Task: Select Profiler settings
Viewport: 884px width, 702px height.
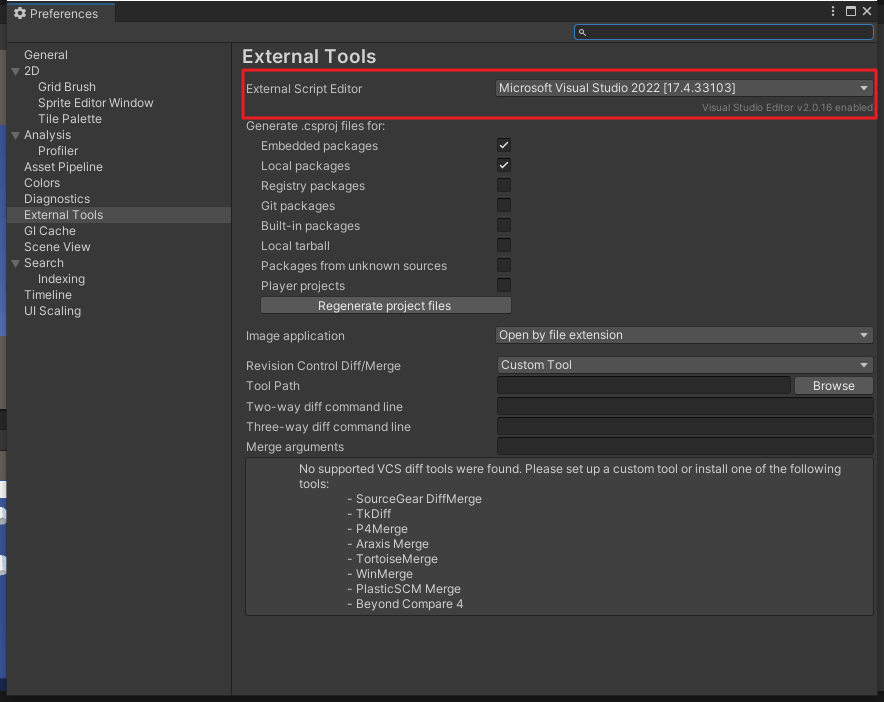Action: (58, 151)
